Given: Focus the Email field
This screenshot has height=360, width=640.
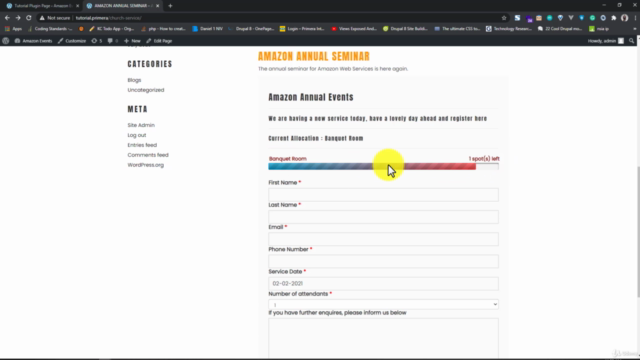Looking at the screenshot, I should tap(383, 239).
